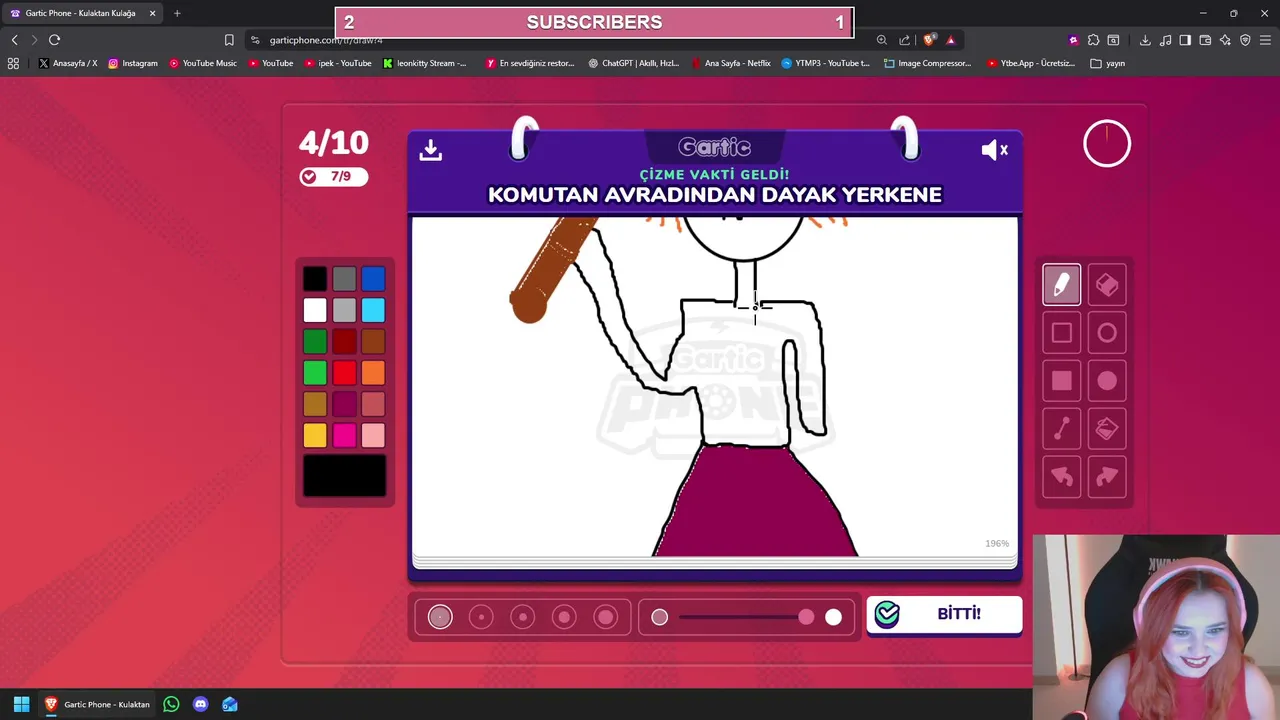Undo the last drawing stroke
The width and height of the screenshot is (1280, 720).
1061,477
